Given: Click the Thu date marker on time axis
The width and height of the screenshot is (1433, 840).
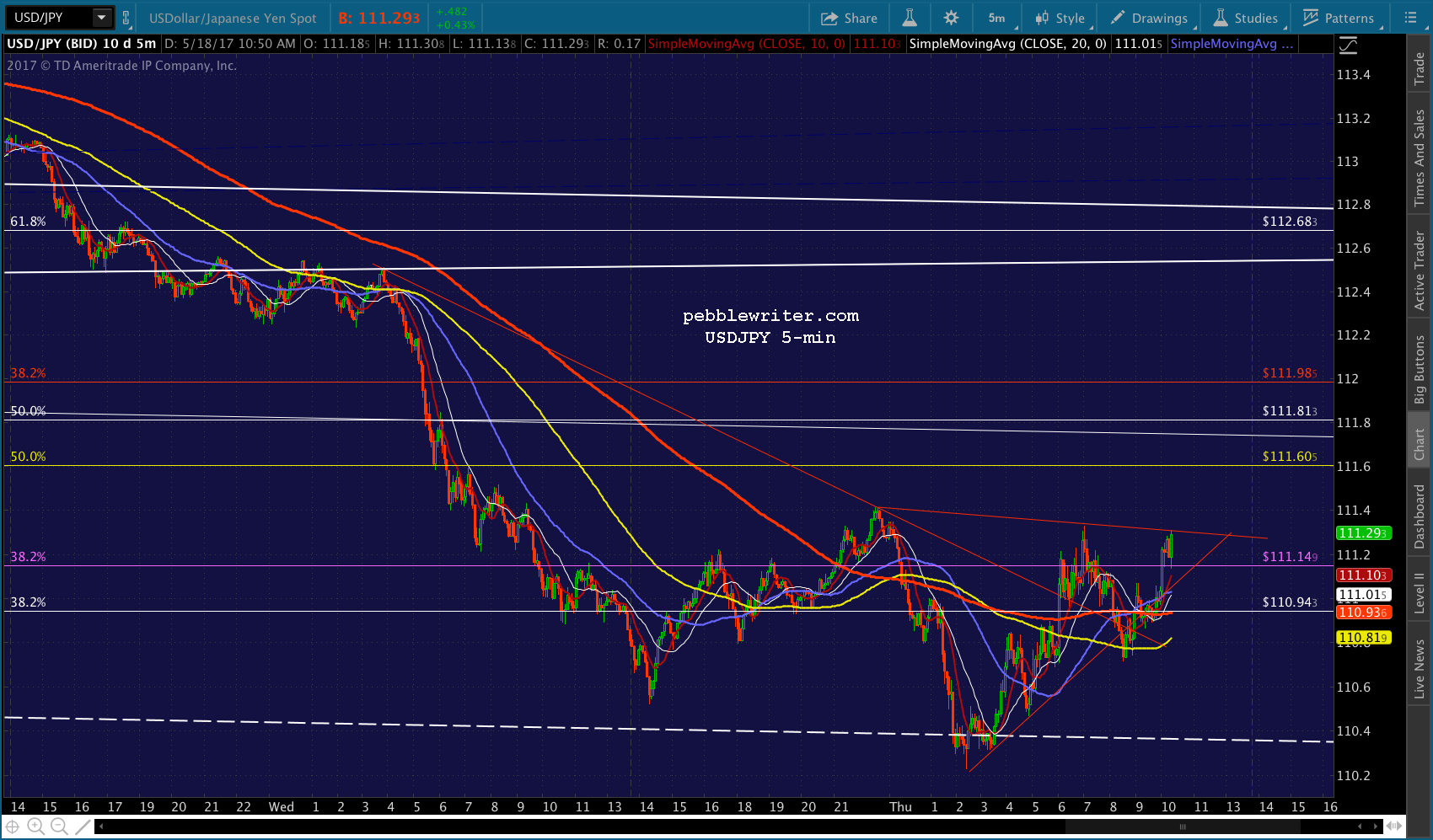Looking at the screenshot, I should (901, 807).
